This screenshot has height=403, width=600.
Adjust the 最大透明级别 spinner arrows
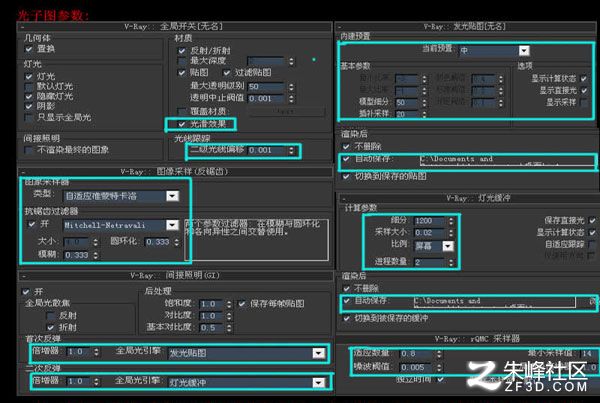click(x=292, y=87)
